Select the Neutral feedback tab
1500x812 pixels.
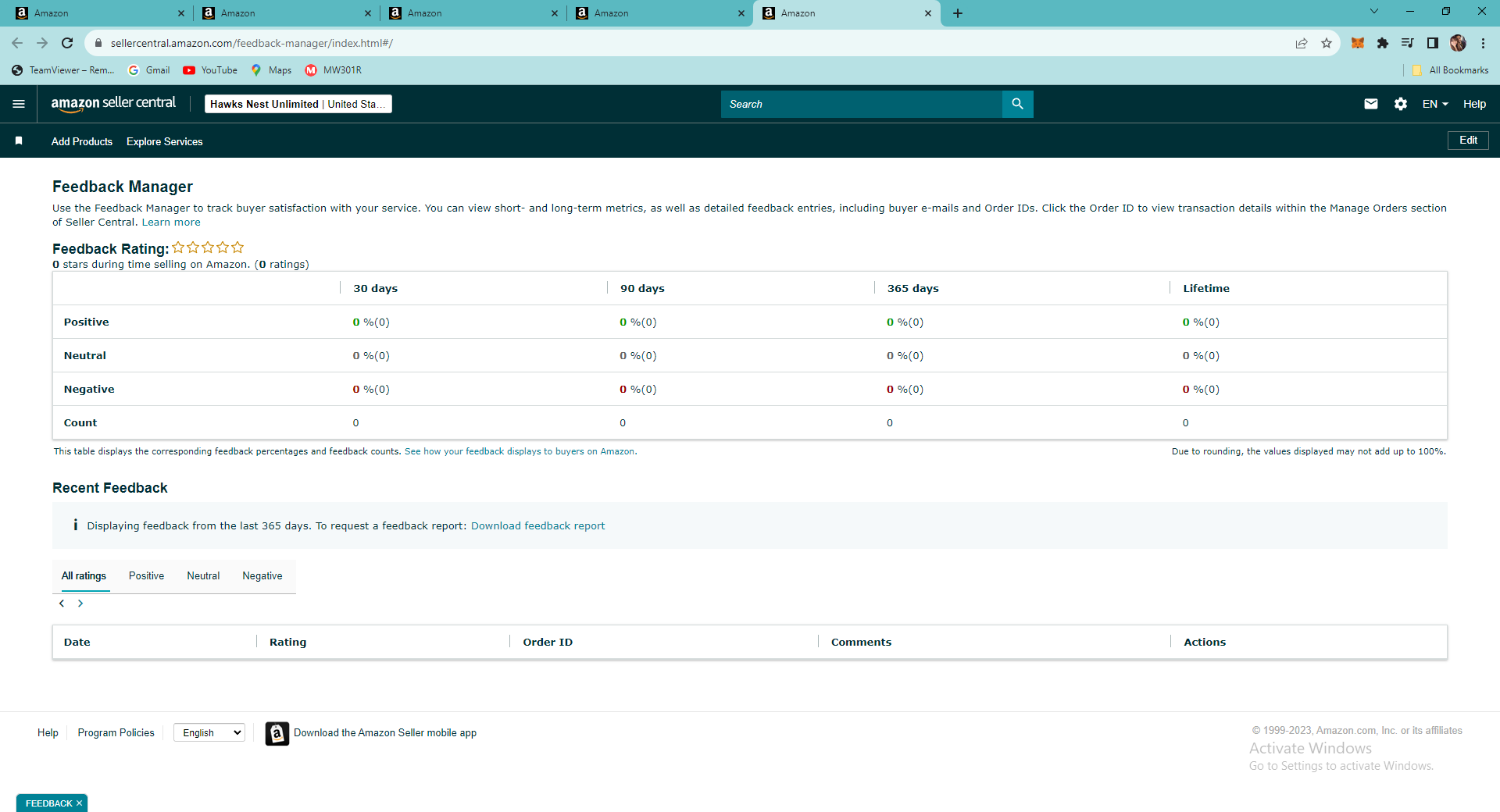tap(203, 576)
